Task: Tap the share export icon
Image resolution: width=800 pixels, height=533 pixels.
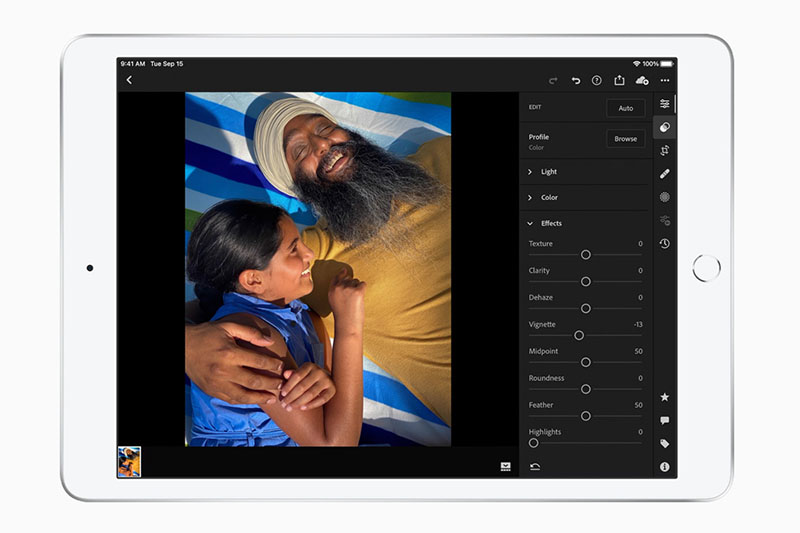Action: coord(619,80)
